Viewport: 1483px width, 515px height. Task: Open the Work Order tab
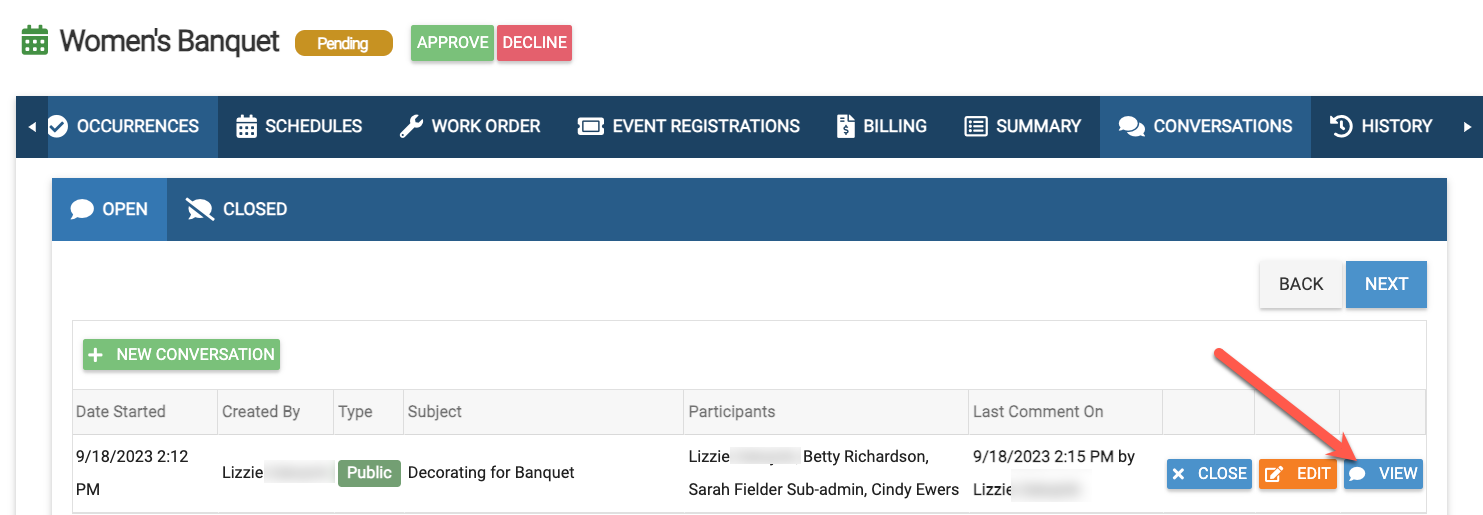click(470, 127)
